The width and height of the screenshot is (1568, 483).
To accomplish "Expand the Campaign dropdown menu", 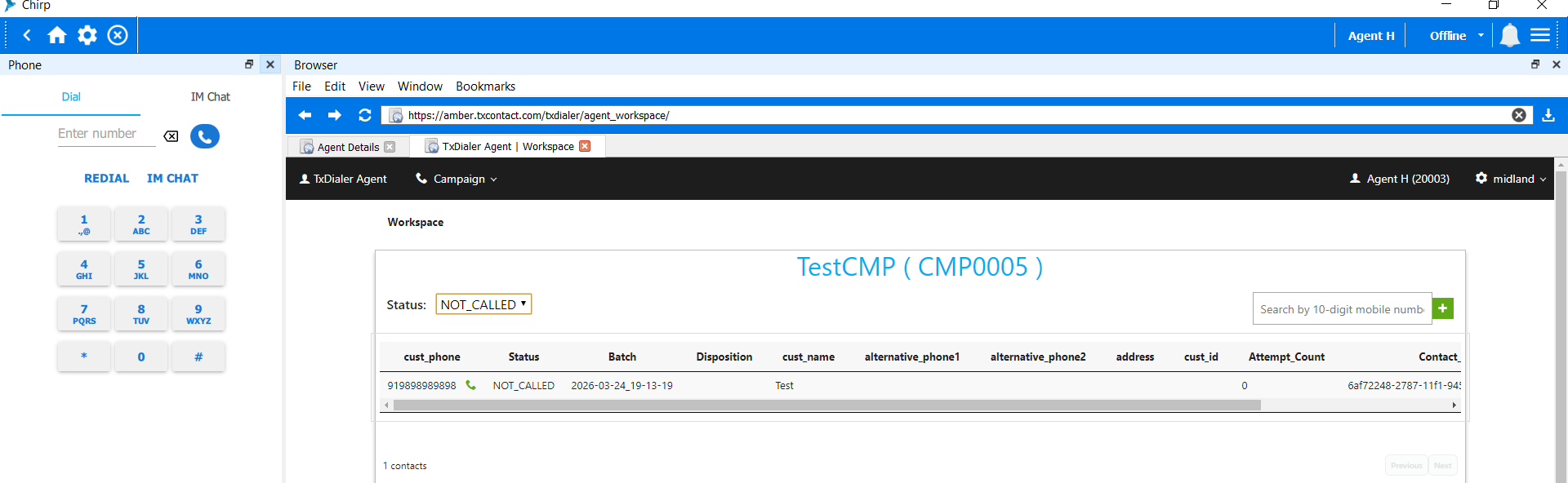I will (457, 179).
